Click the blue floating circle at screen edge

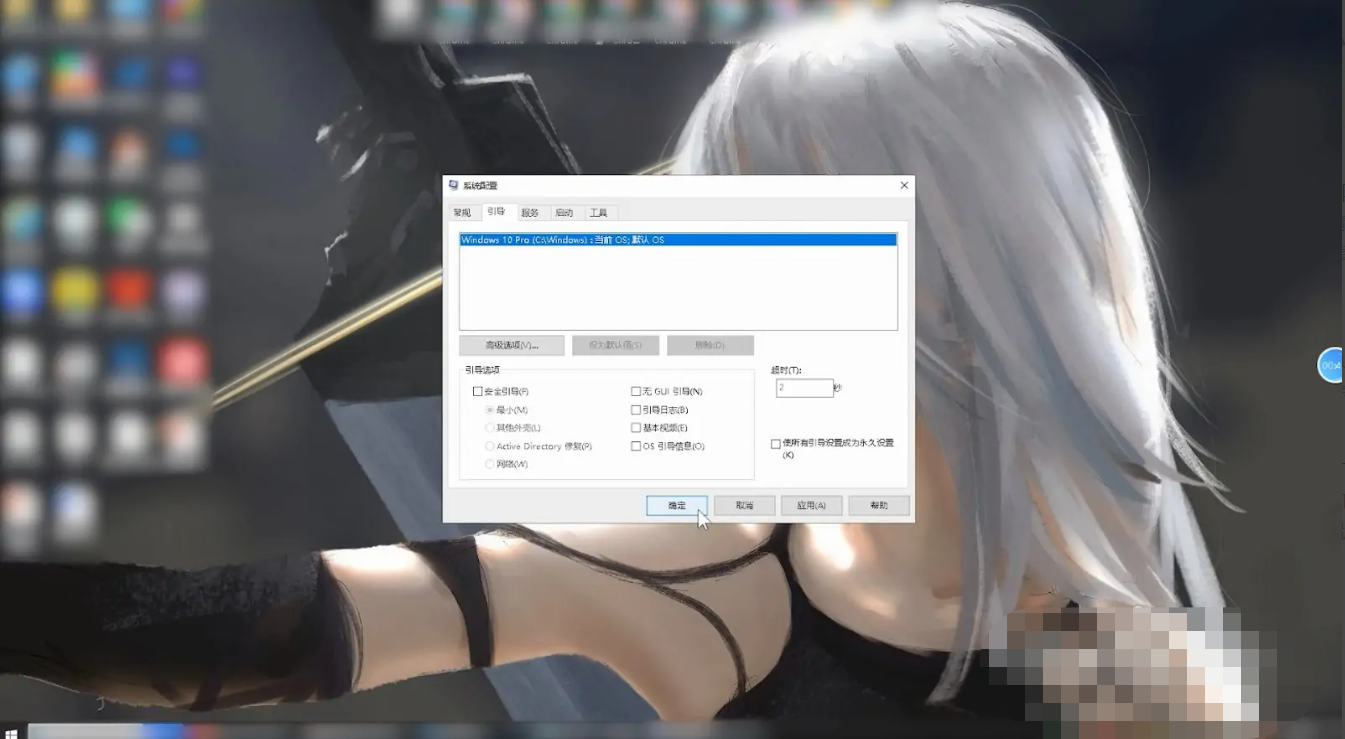1331,366
